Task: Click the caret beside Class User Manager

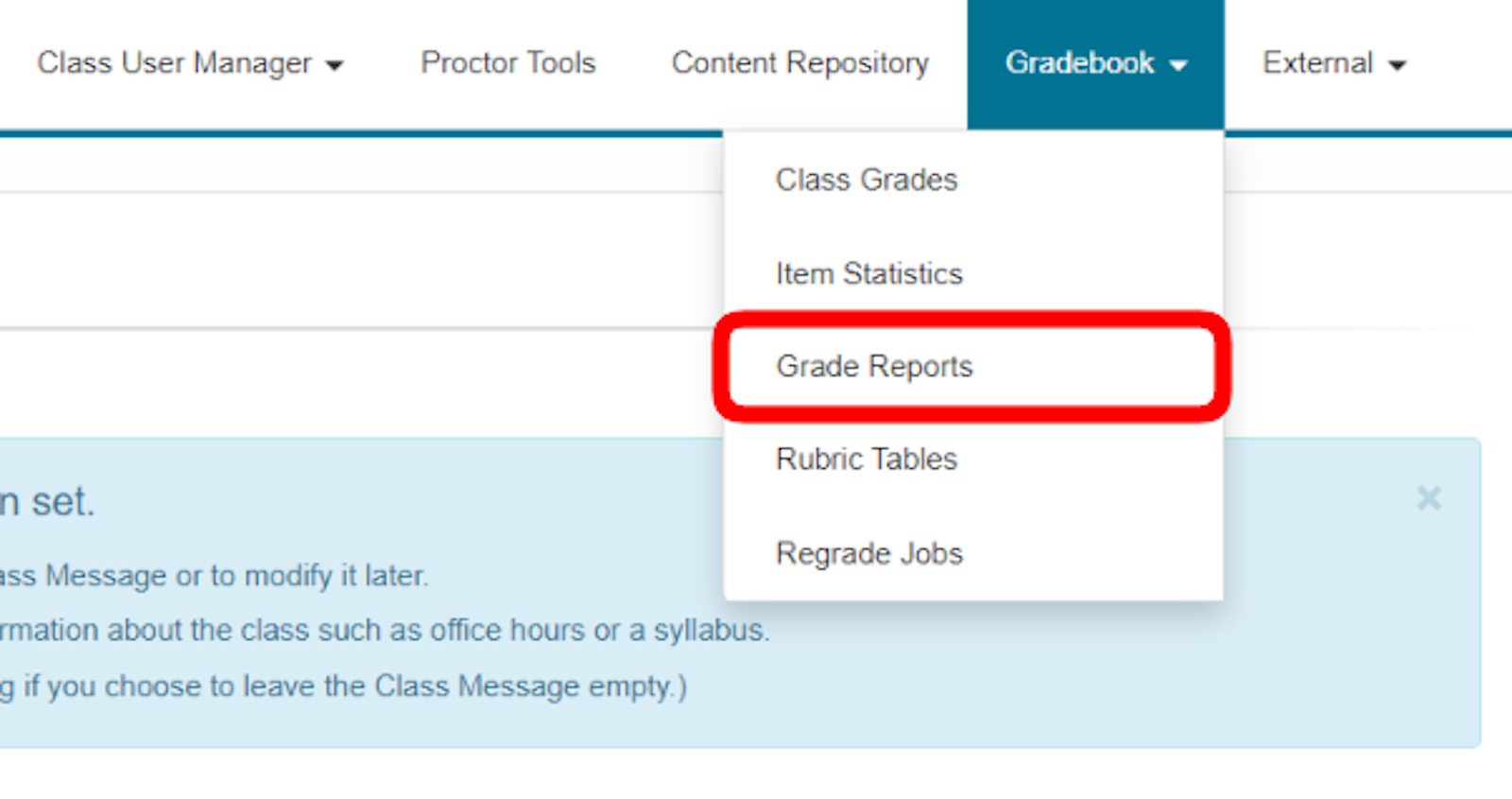Action: pos(334,65)
